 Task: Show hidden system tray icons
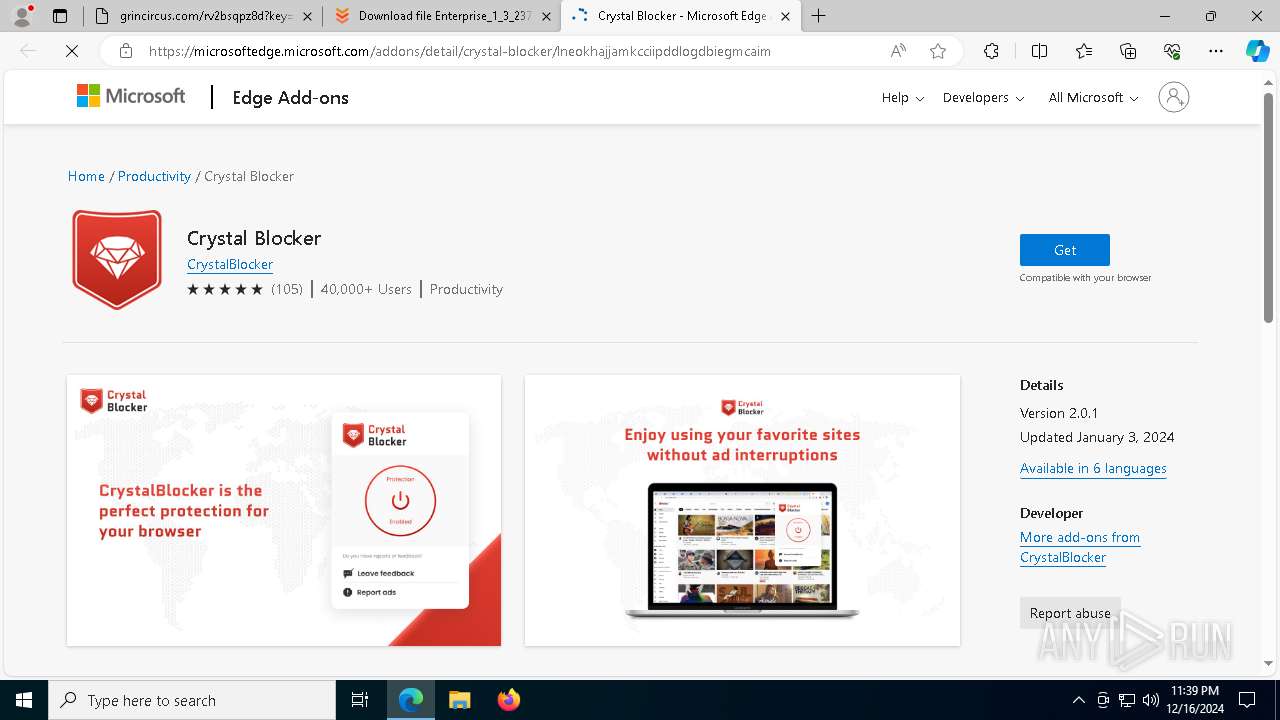click(x=1078, y=700)
